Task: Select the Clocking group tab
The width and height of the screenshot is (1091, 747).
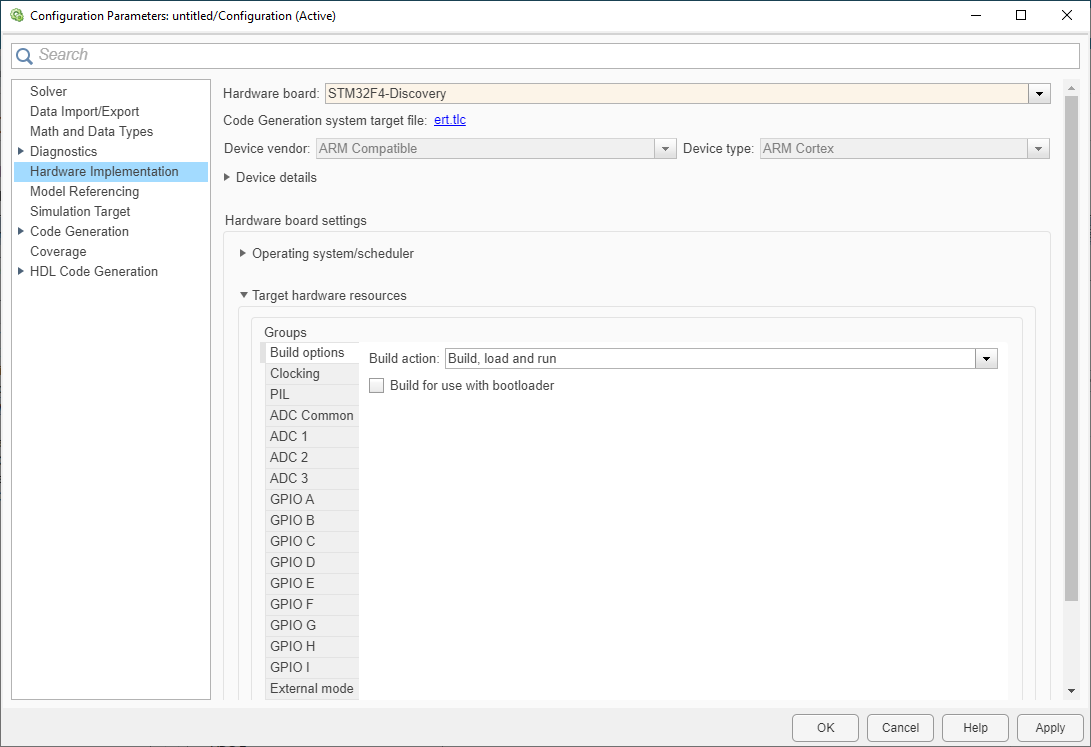Action: 295,374
